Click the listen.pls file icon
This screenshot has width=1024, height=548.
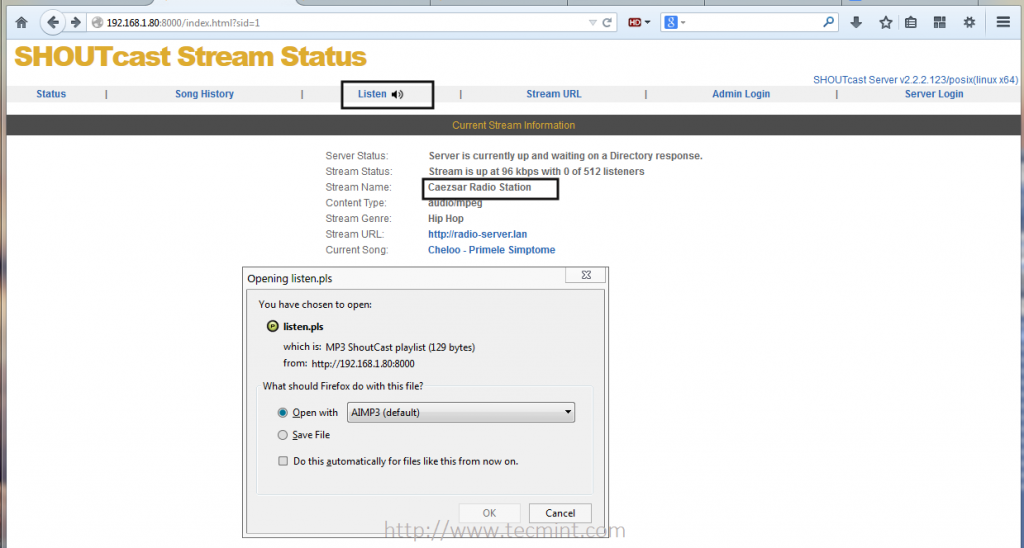coord(272,326)
